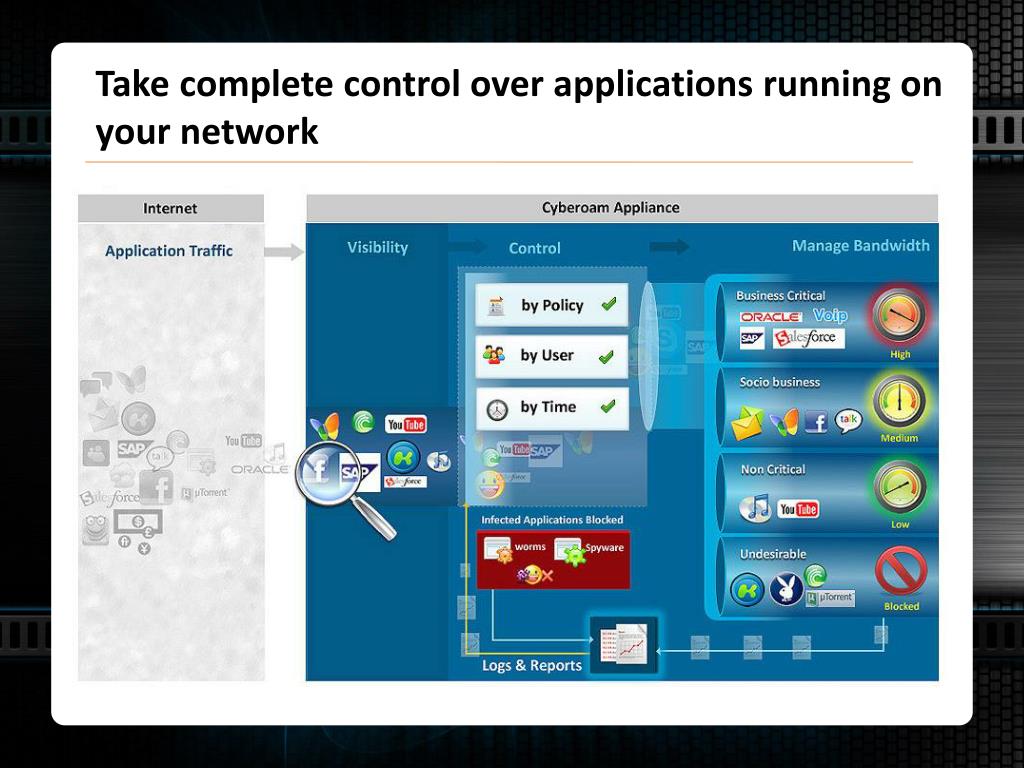Open the Logs & Reports document icon
Viewport: 1024px width, 768px height.
pyautogui.click(x=624, y=642)
